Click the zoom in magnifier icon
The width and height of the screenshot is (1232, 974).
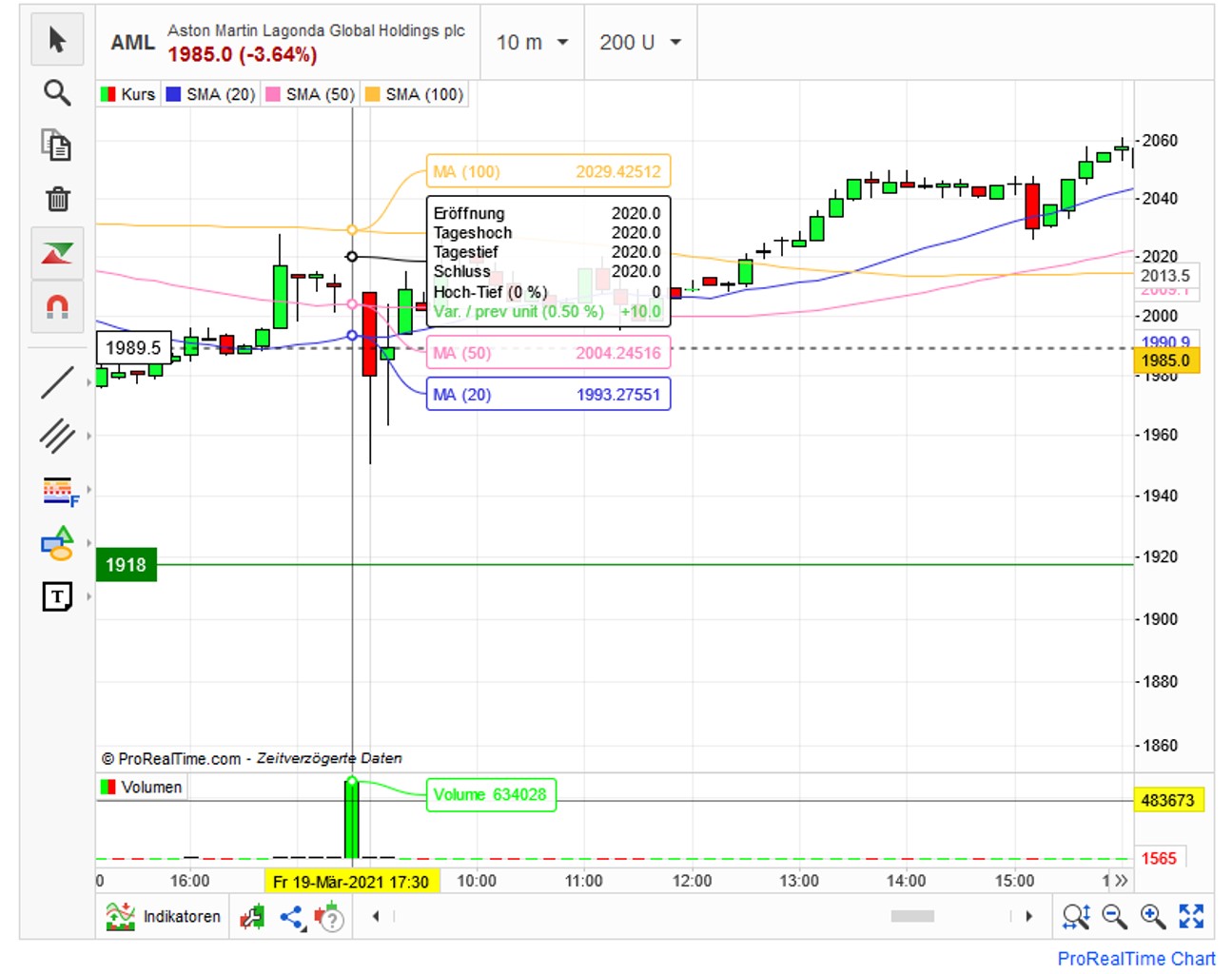click(x=1153, y=917)
